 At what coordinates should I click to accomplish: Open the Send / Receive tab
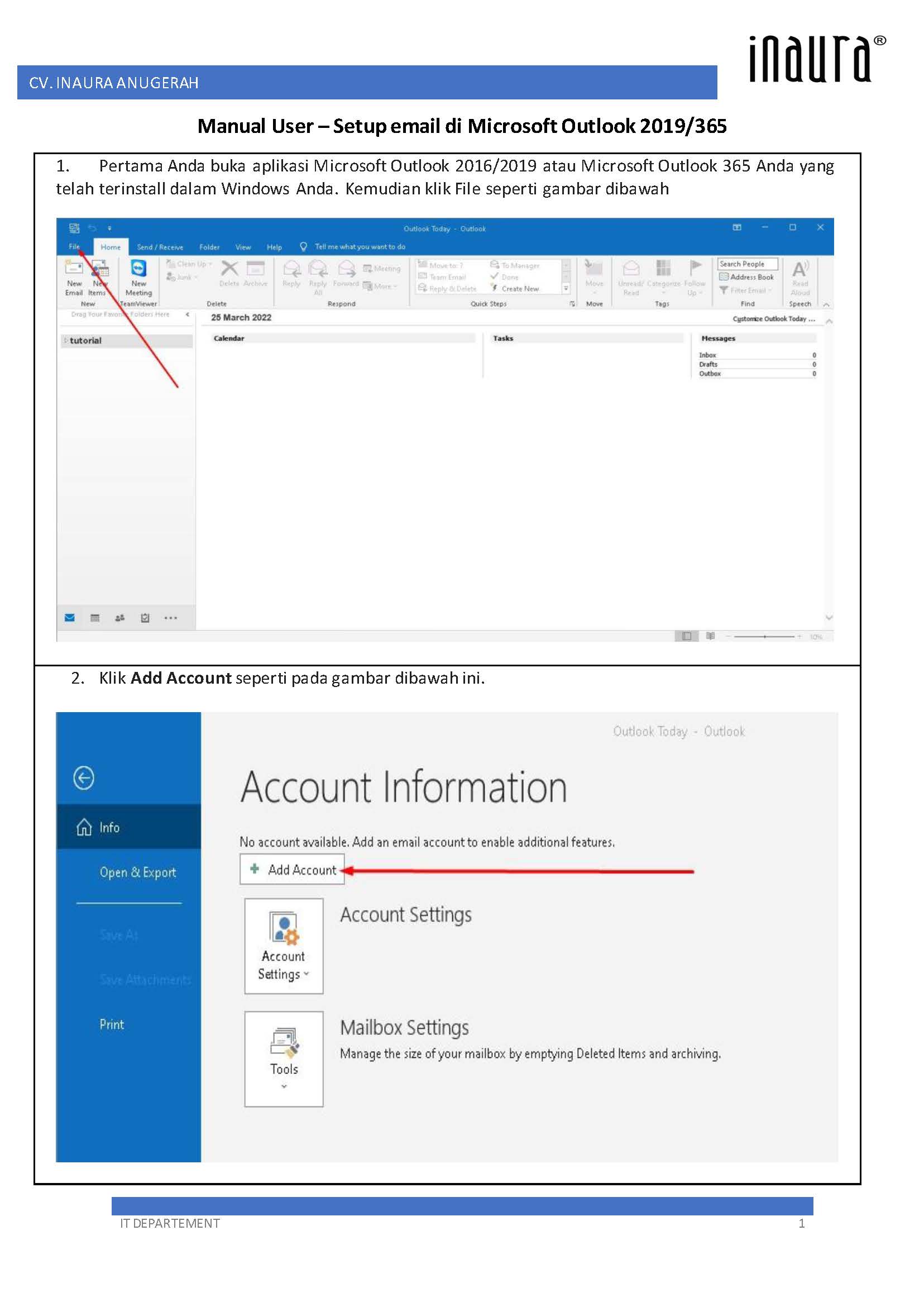160,247
